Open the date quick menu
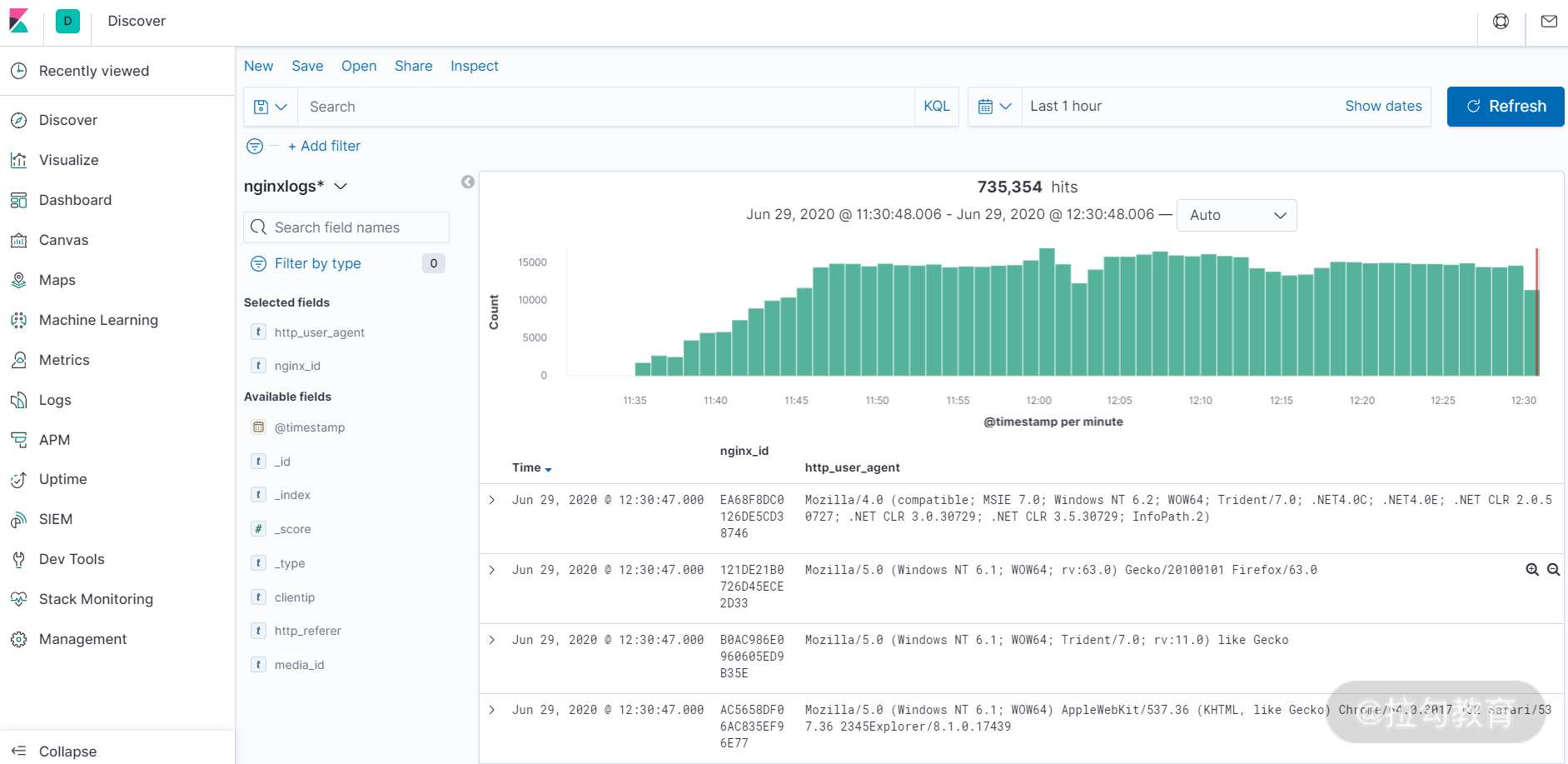Screen dimensions: 1568x764 [x=995, y=107]
